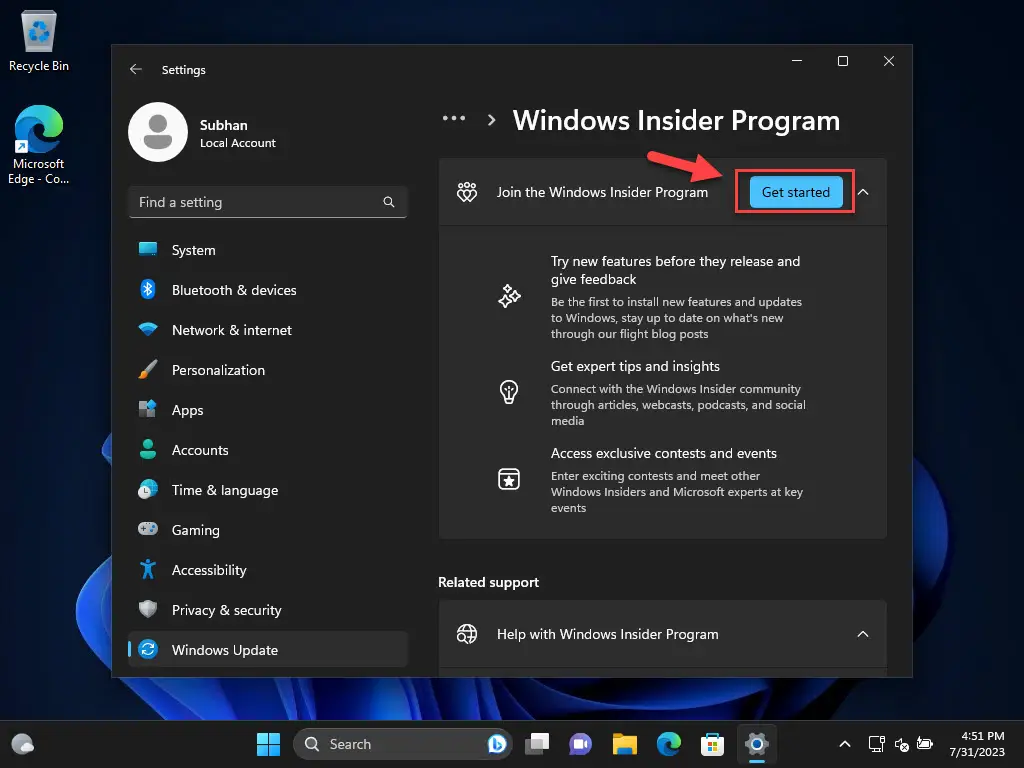Image resolution: width=1024 pixels, height=768 pixels.
Task: Collapse Help with Windows Insider Program section
Action: 863,633
